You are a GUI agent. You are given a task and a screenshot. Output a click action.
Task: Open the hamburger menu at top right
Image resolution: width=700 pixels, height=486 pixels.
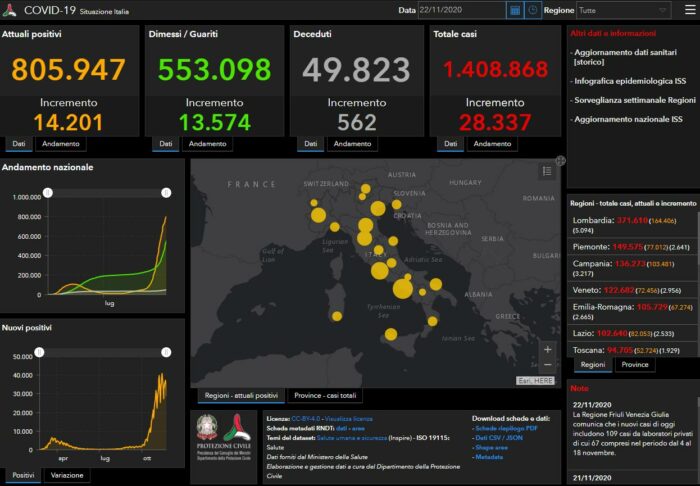[688, 10]
